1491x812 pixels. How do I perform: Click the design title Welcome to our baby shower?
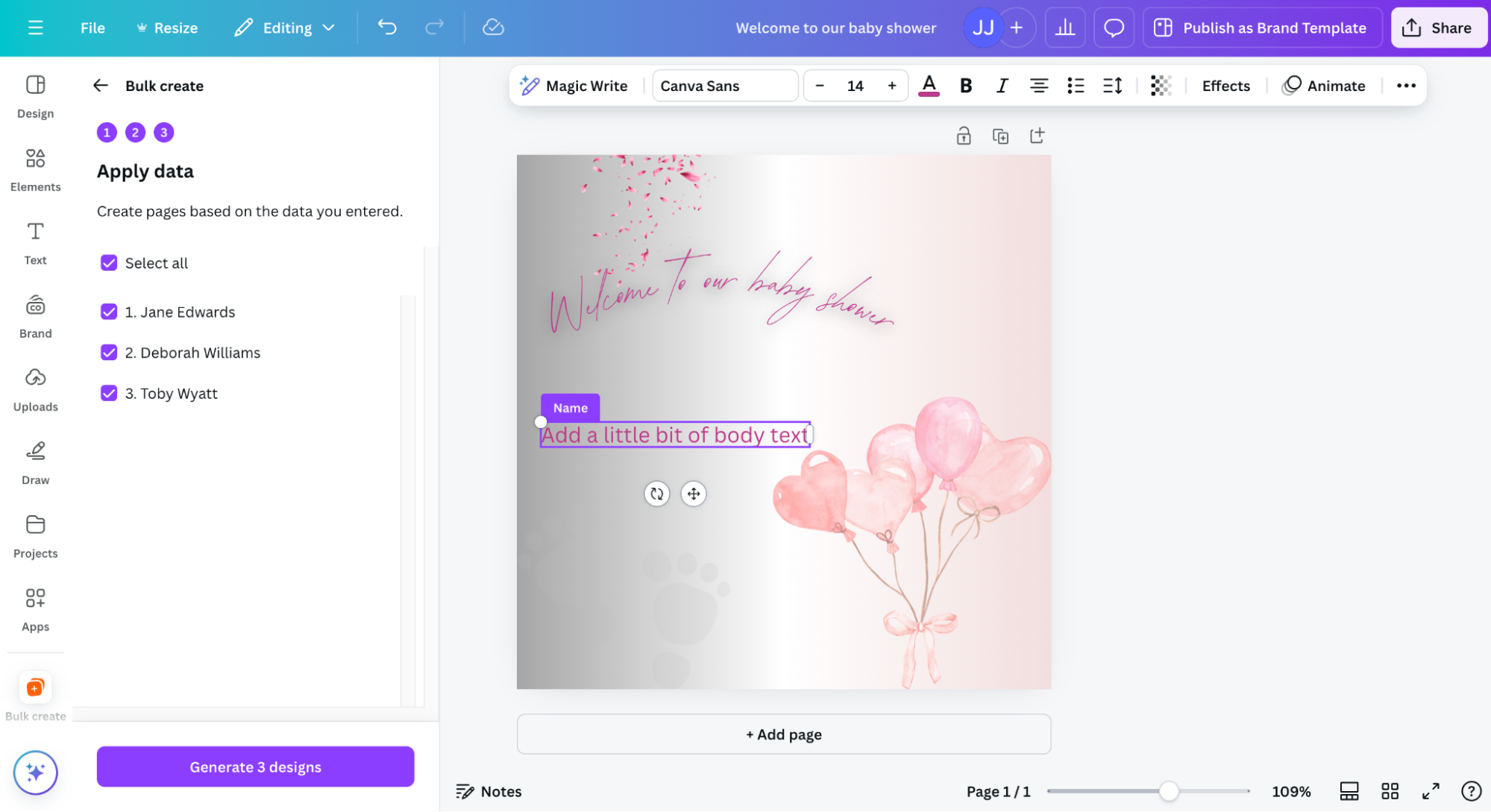[835, 28]
